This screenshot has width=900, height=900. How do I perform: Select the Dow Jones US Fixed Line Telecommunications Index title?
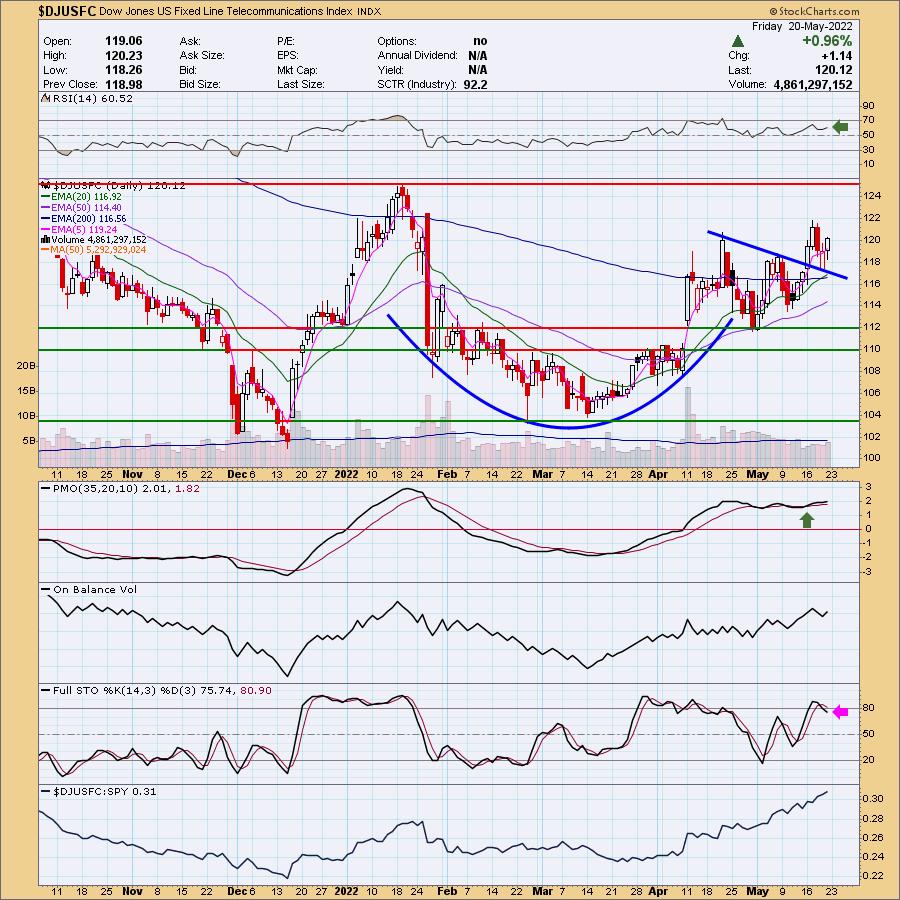226,11
